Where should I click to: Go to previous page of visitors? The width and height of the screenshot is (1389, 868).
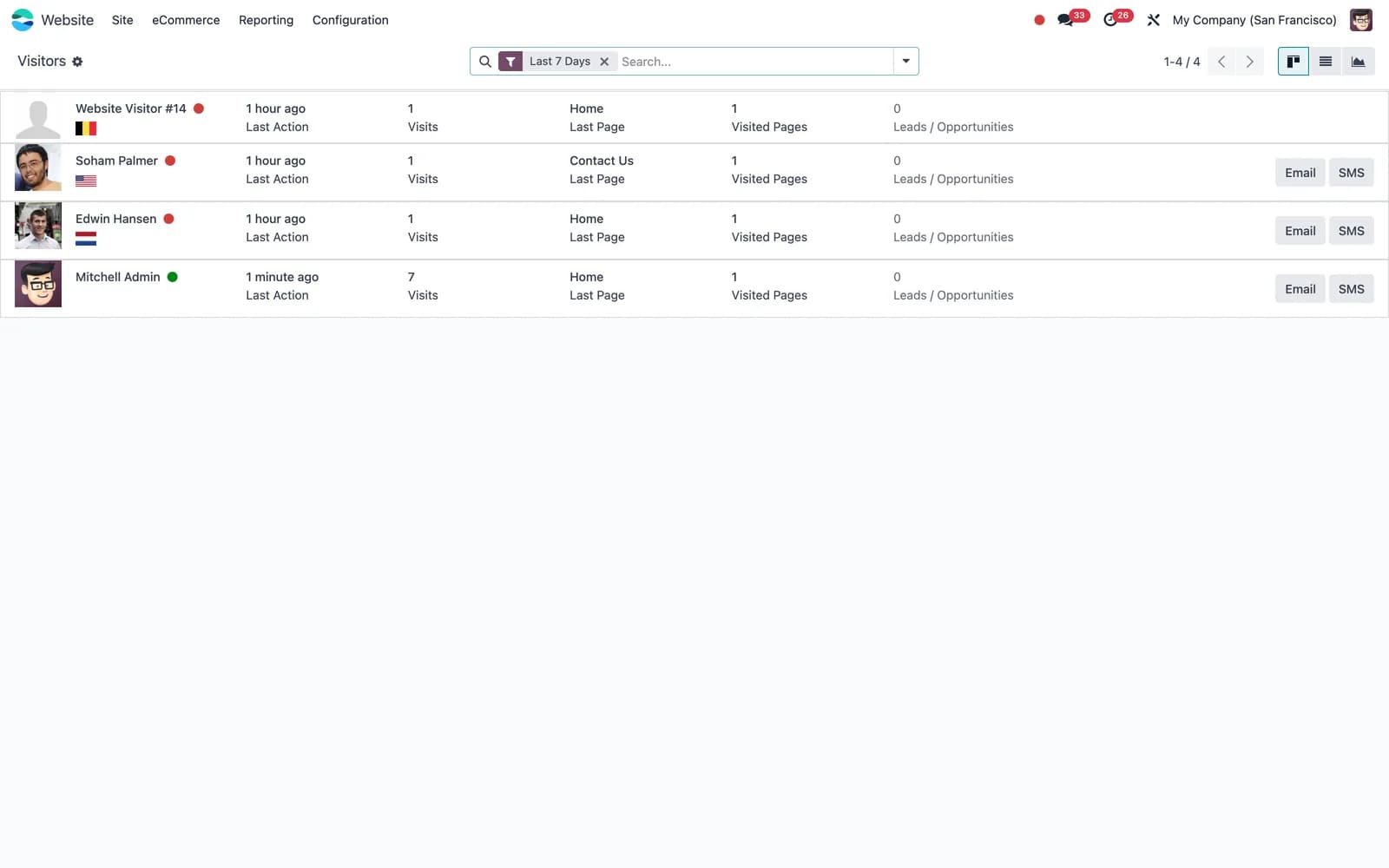[x=1221, y=62]
